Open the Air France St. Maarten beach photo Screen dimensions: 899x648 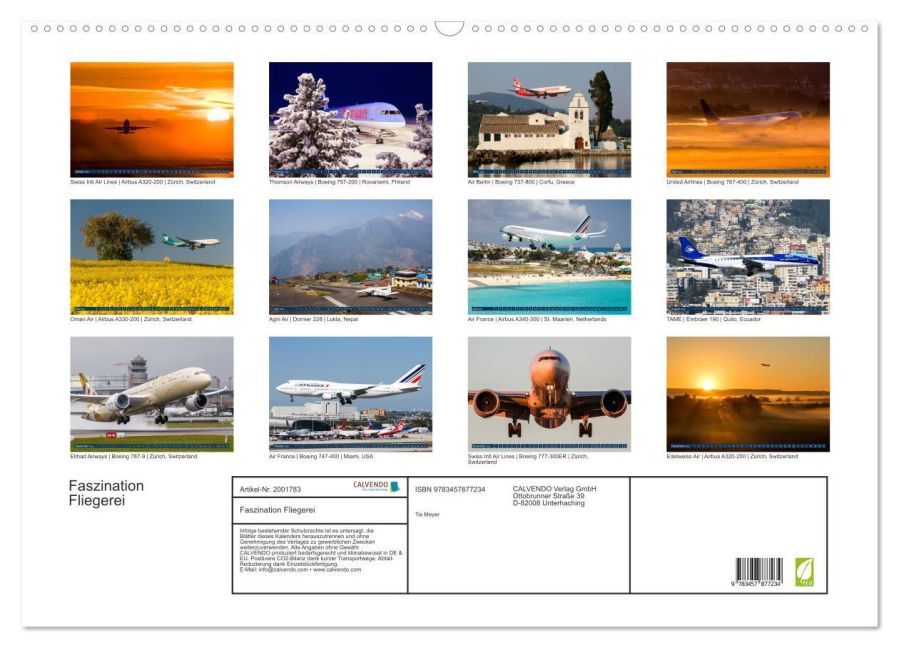click(549, 257)
